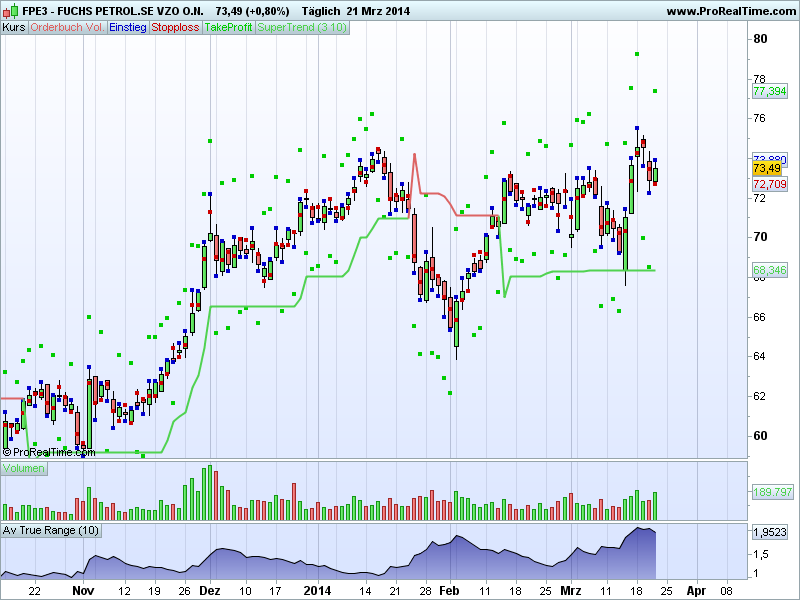This screenshot has width=800, height=600.
Task: Click the yellow 73,49 current price tag
Action: (x=768, y=169)
